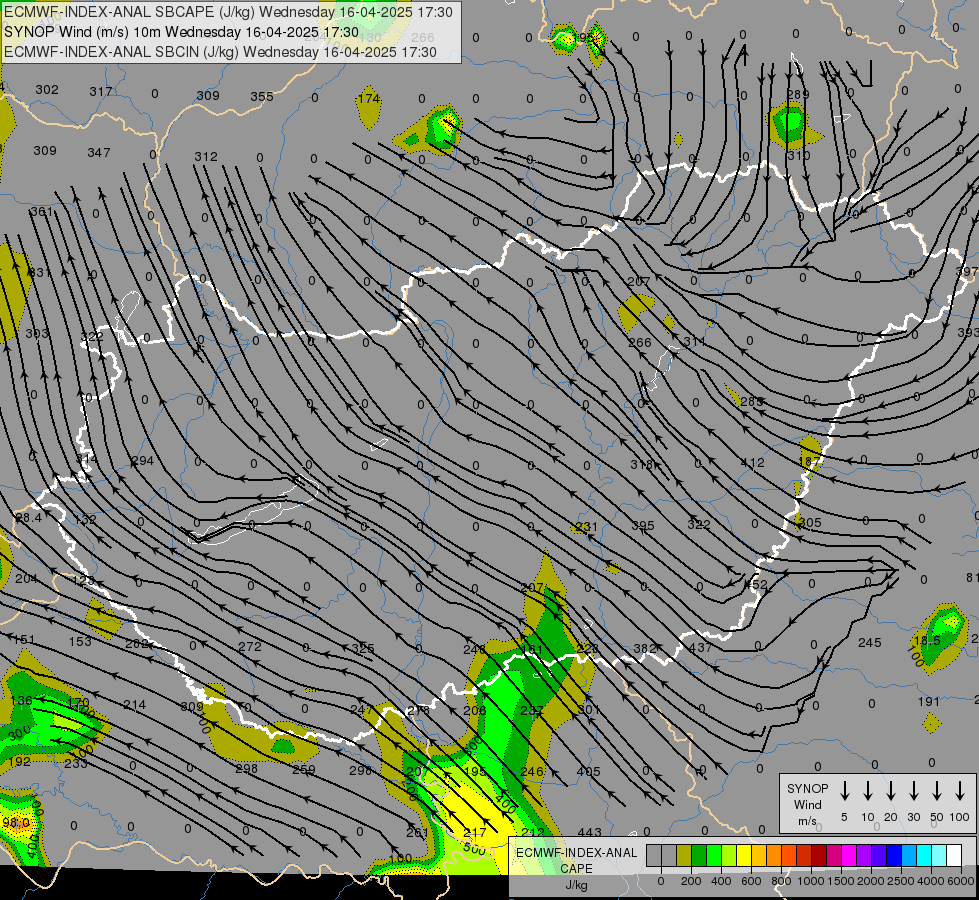Click the map value 355

point(262,96)
